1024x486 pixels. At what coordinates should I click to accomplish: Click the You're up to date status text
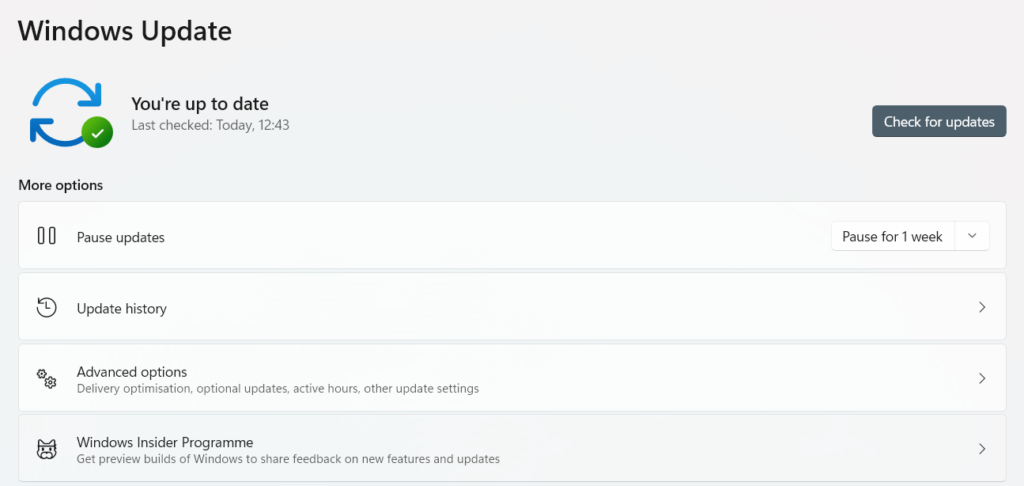click(200, 104)
